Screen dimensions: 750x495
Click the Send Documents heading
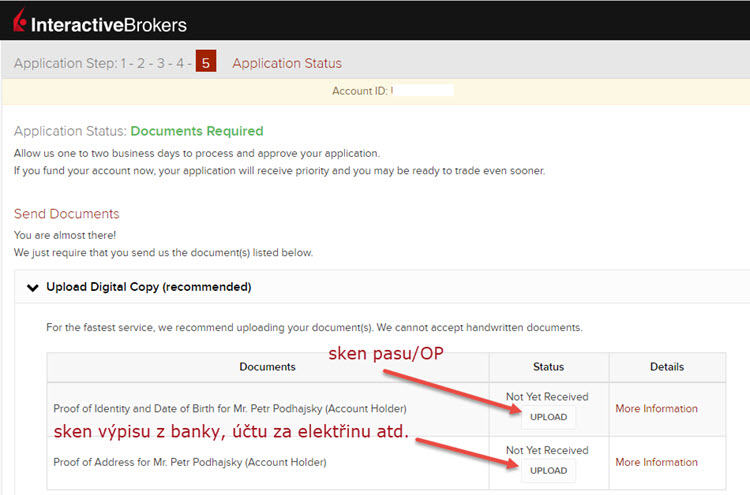[x=66, y=214]
